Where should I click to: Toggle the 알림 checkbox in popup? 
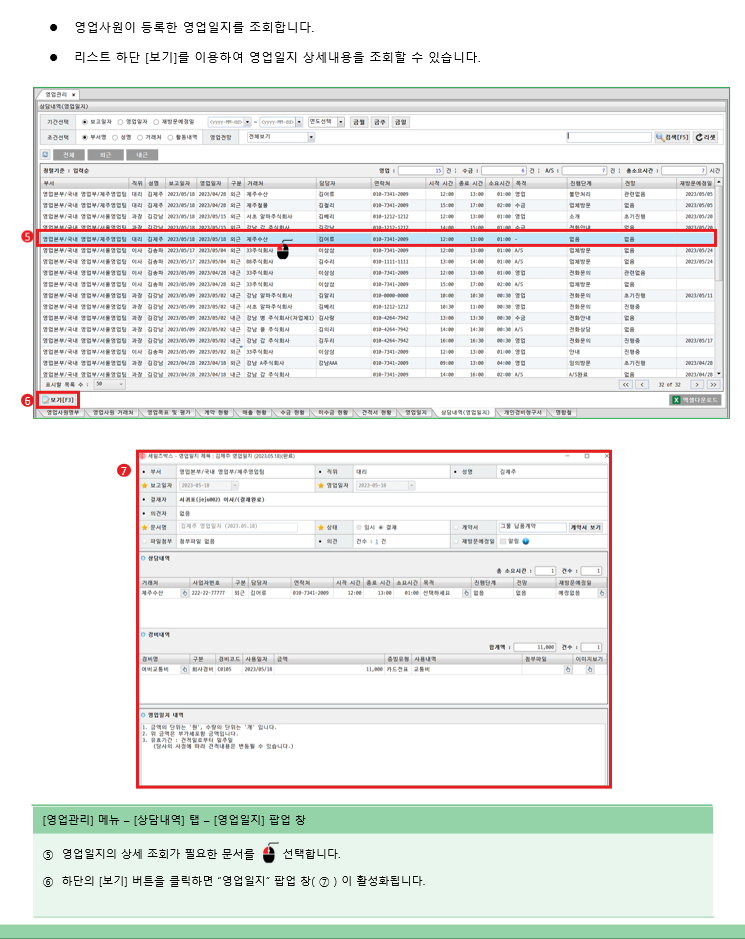click(503, 541)
